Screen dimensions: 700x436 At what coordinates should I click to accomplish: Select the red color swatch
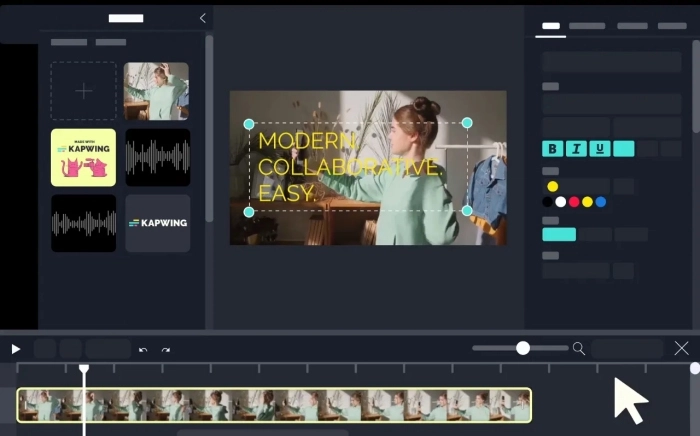(574, 202)
